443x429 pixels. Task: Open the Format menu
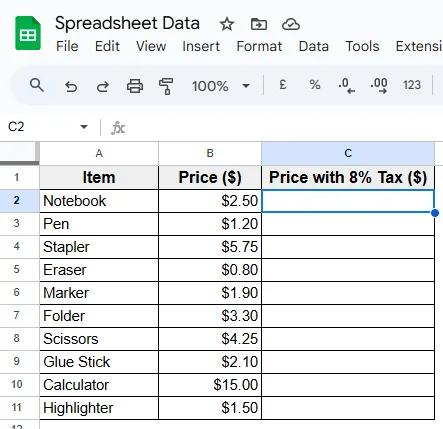coord(259,46)
